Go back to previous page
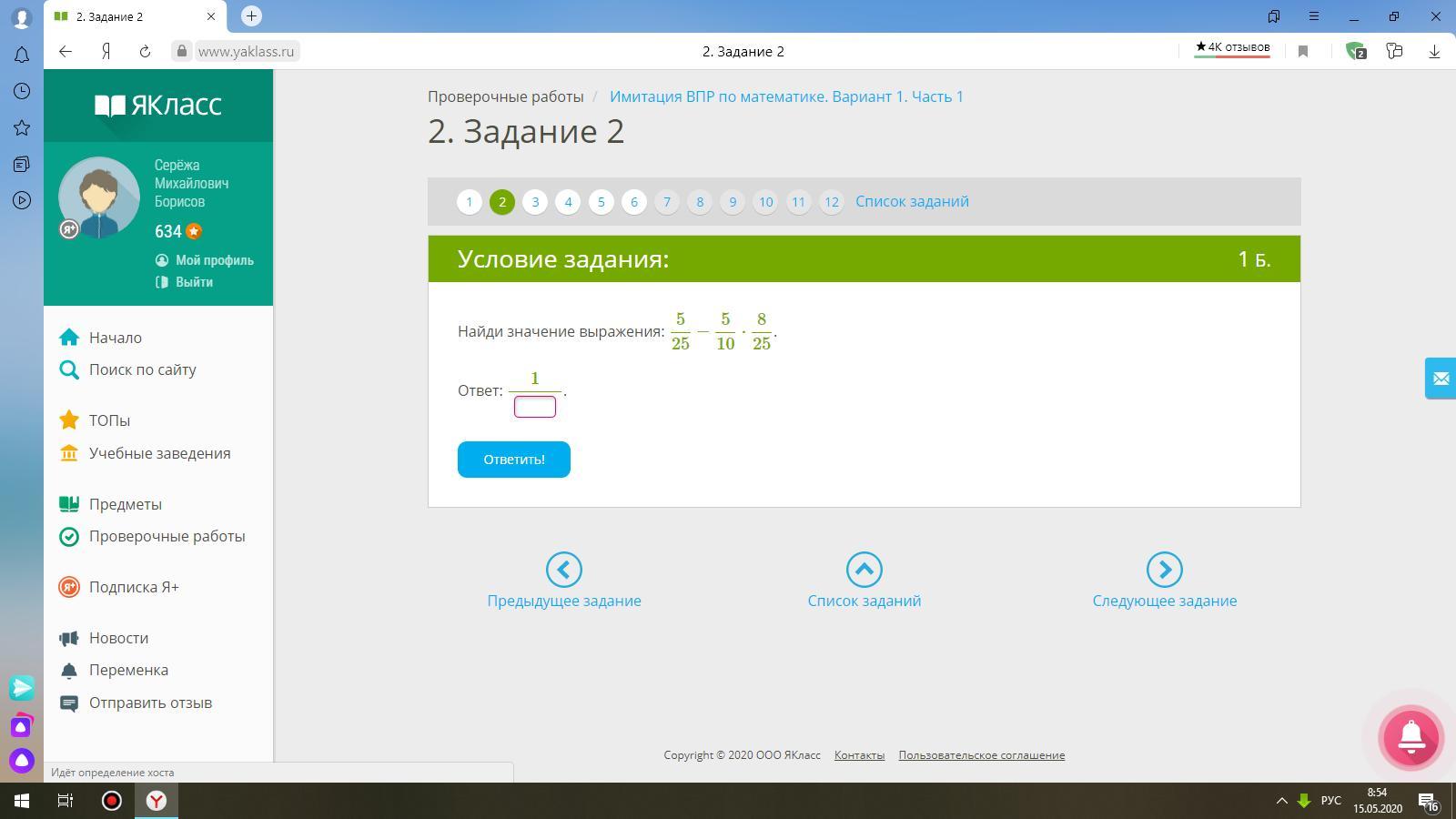 [66, 51]
